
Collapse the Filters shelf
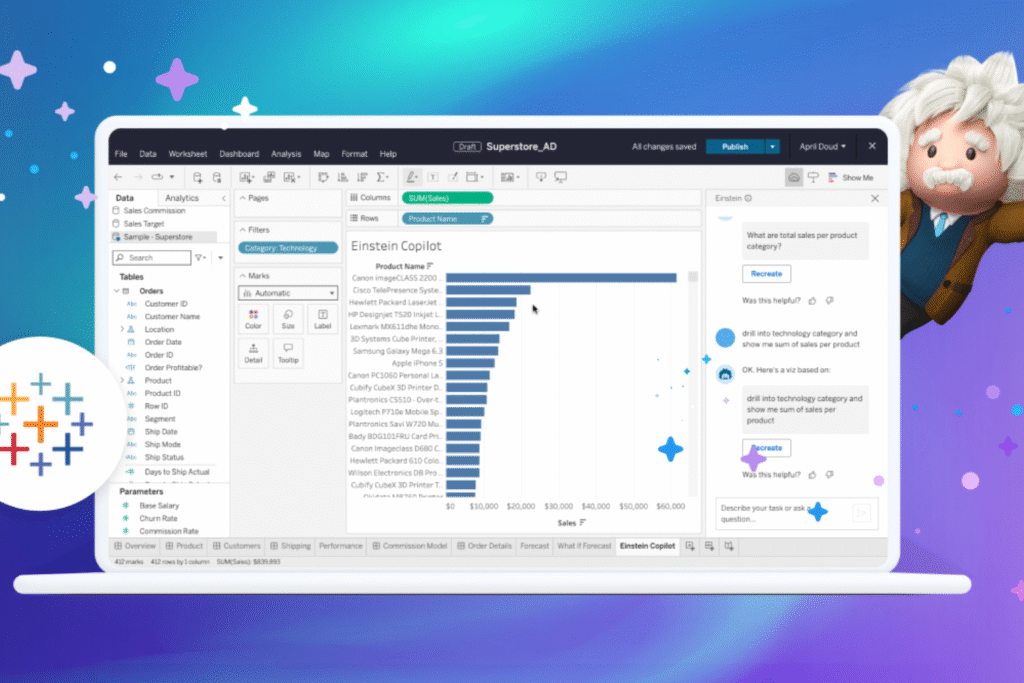click(x=243, y=230)
